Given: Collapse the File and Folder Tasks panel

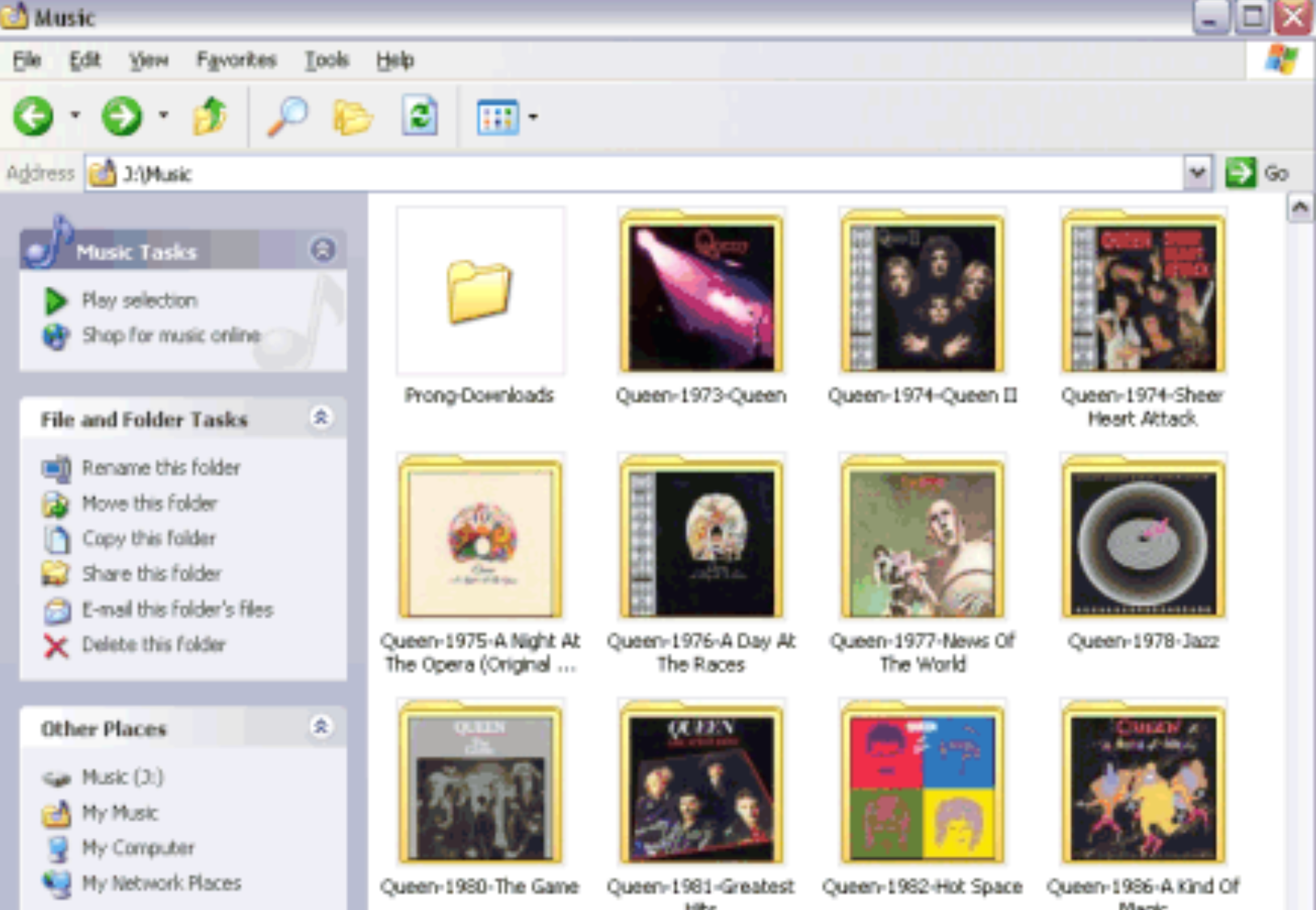Looking at the screenshot, I should click(x=321, y=418).
